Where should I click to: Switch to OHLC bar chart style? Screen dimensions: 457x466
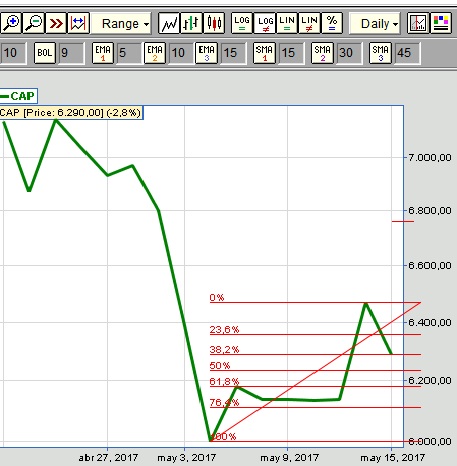click(191, 23)
